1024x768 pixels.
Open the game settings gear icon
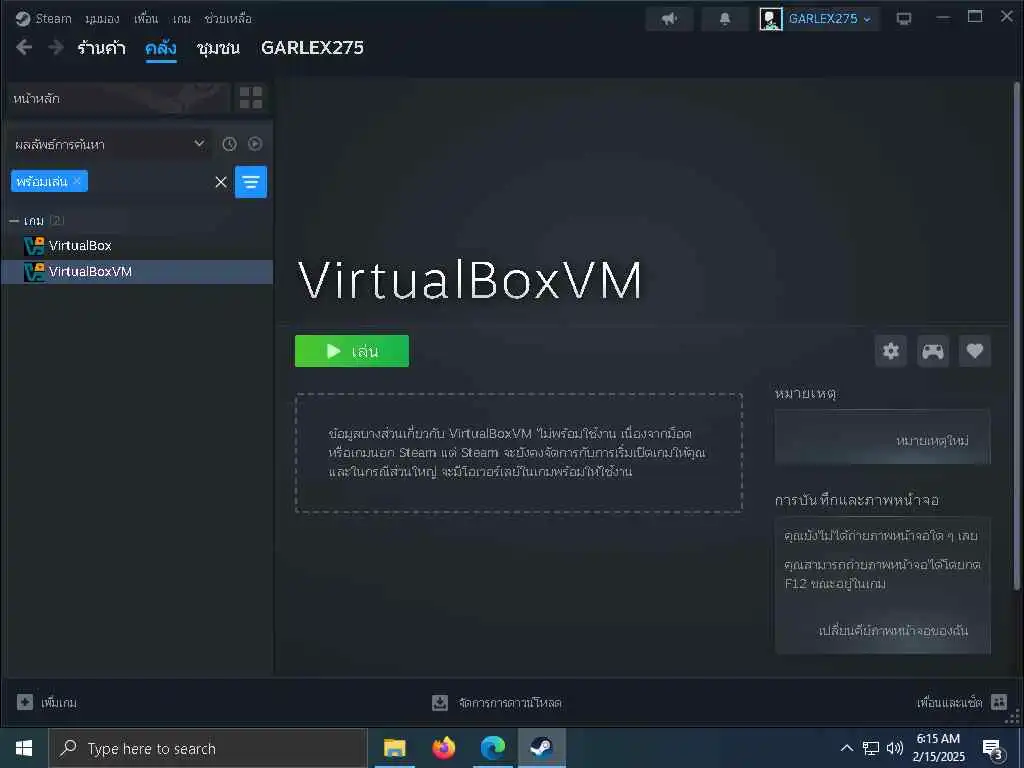[891, 351]
